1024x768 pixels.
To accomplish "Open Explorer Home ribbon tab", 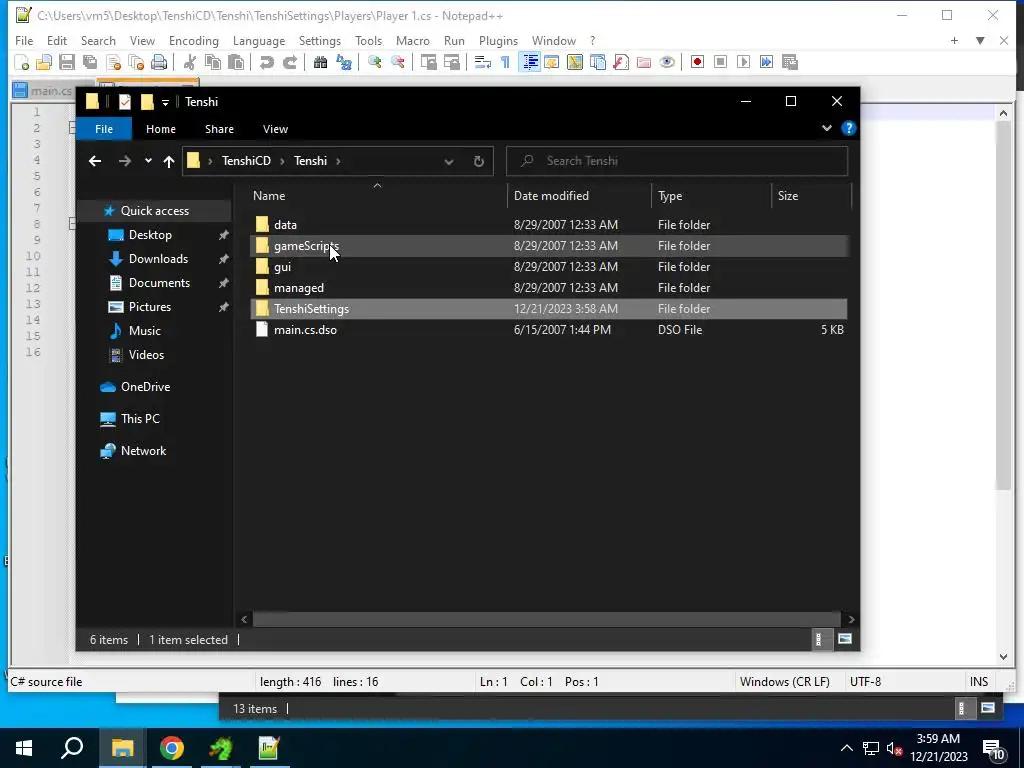I will 161,129.
